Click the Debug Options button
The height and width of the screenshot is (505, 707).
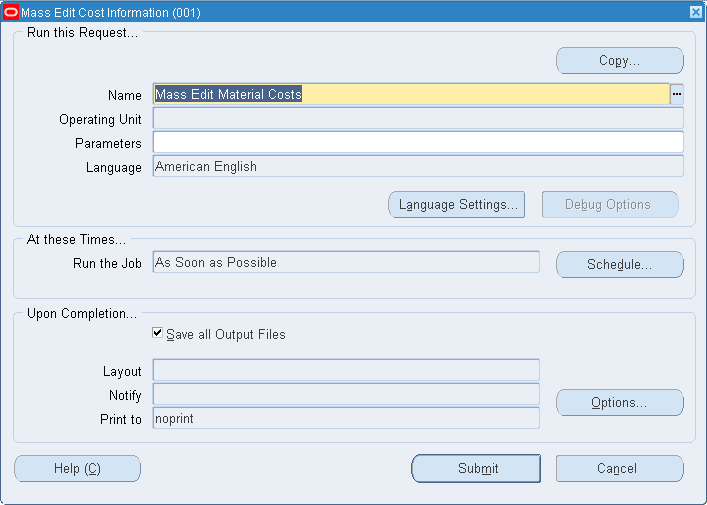(610, 205)
